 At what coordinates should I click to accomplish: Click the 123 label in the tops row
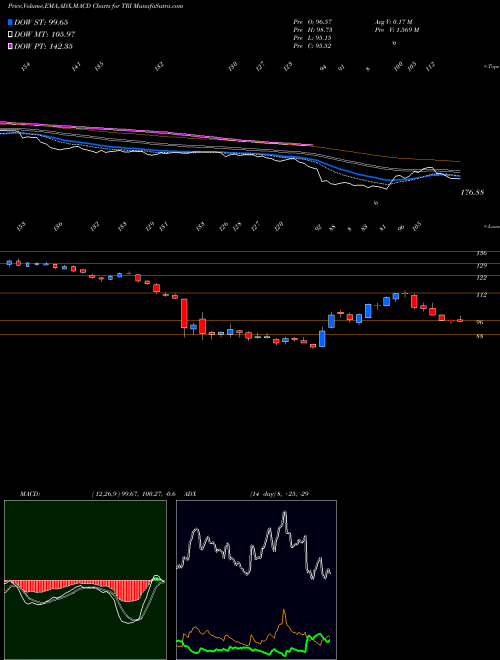[x=287, y=67]
